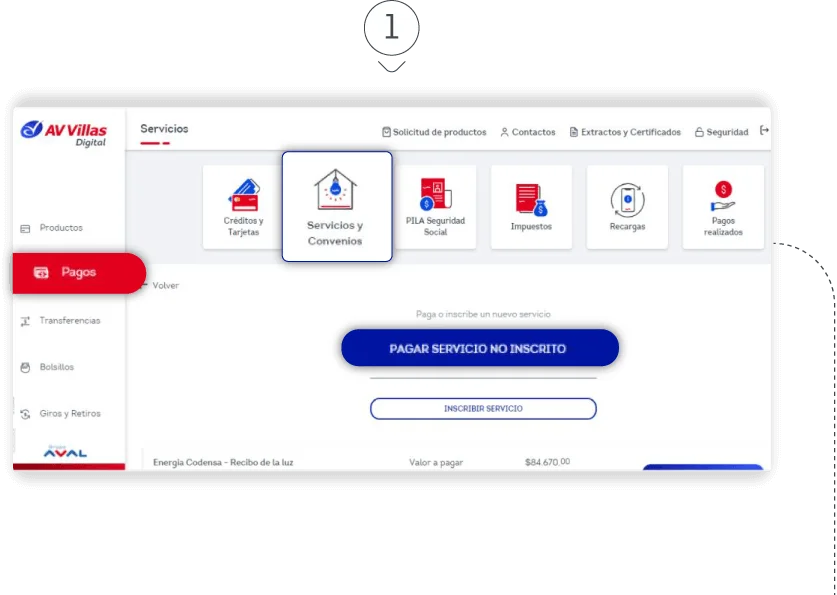Viewport: 837px width, 595px height.
Task: Open PILA Seguridad Social payments
Action: pos(434,205)
